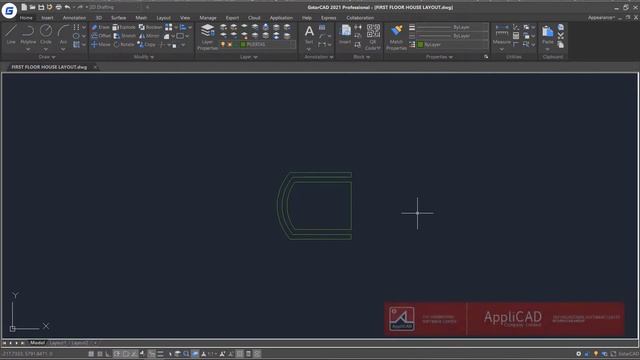Switch to the Layout1 tab
Image resolution: width=640 pixels, height=360 pixels.
point(58,343)
